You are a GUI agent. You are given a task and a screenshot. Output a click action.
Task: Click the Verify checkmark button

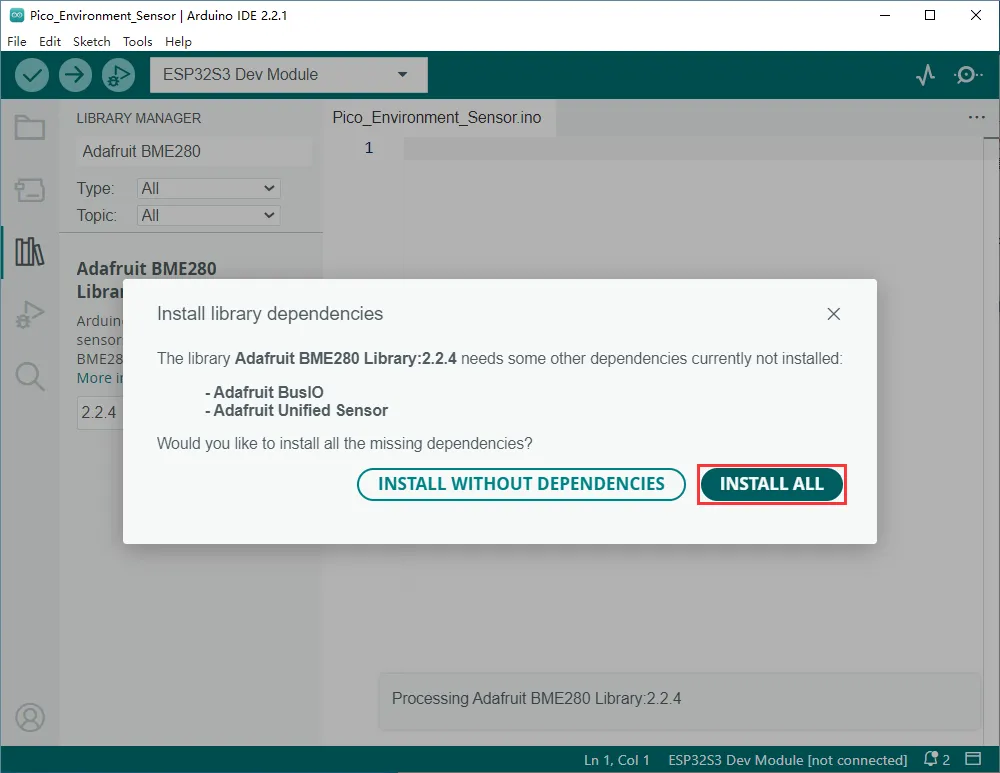pyautogui.click(x=32, y=75)
